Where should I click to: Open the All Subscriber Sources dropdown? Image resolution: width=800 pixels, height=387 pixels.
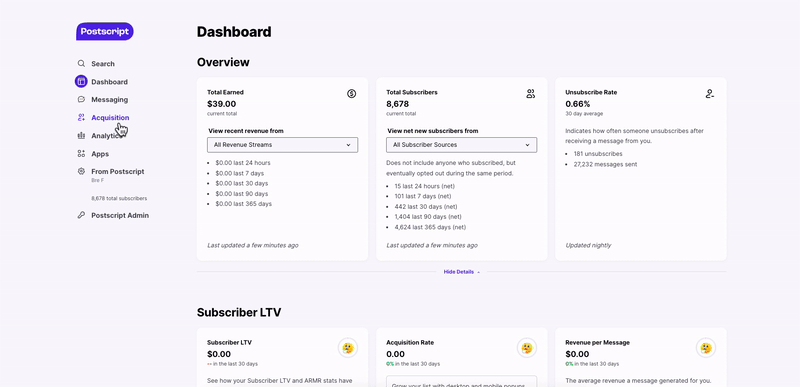pyautogui.click(x=462, y=145)
